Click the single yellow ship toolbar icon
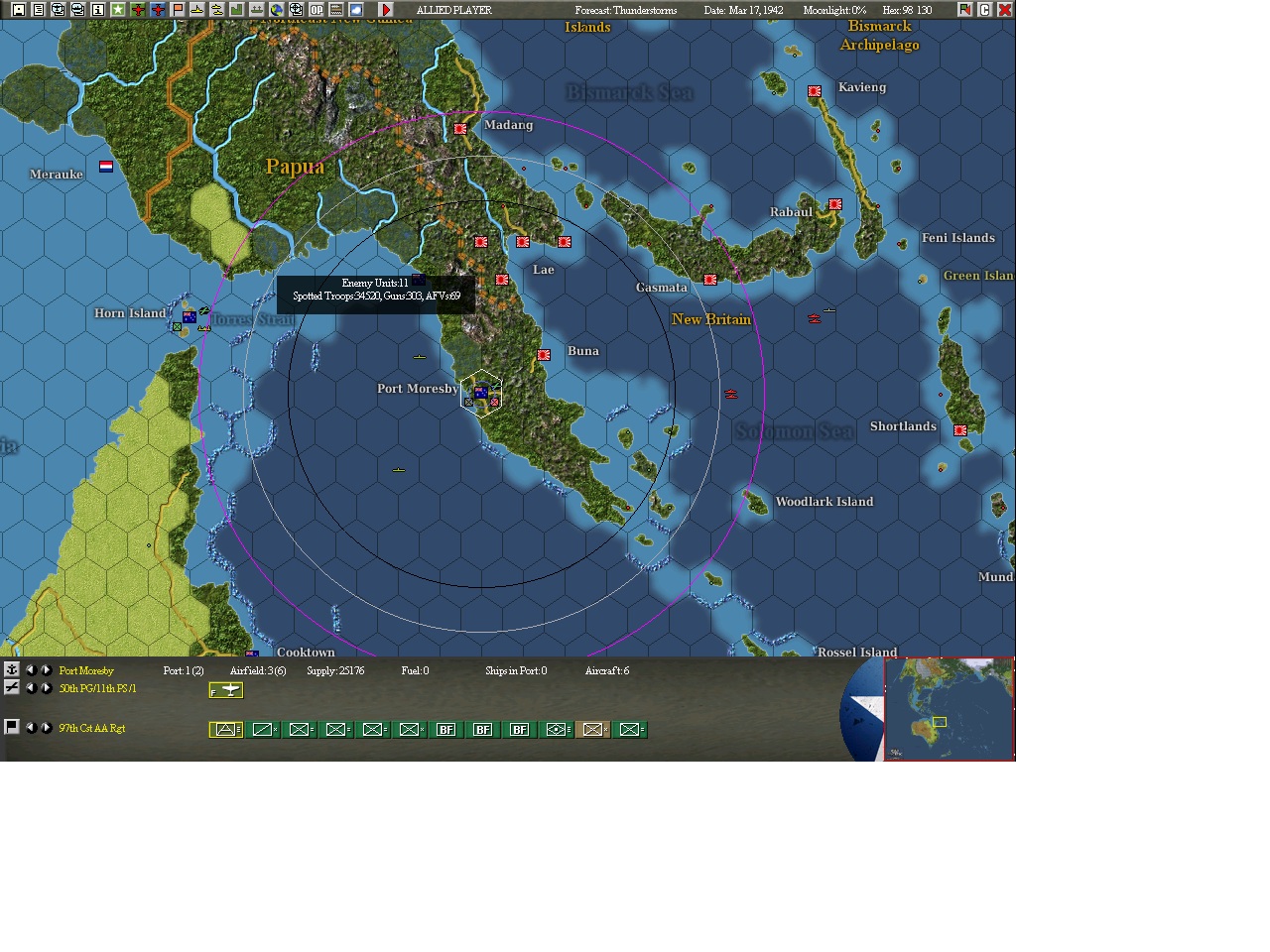 click(x=197, y=10)
